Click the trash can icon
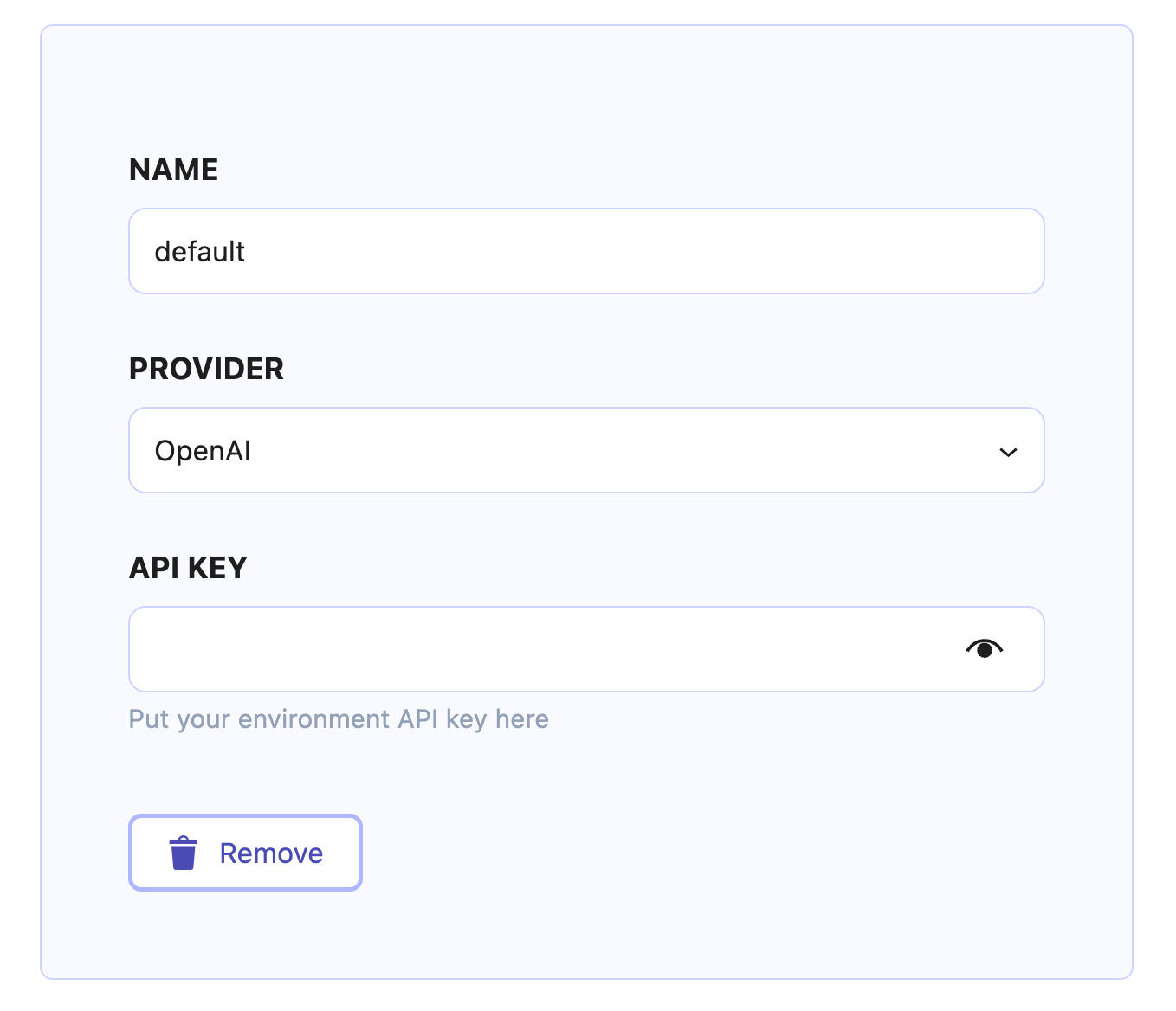The width and height of the screenshot is (1176, 1011). (x=183, y=853)
